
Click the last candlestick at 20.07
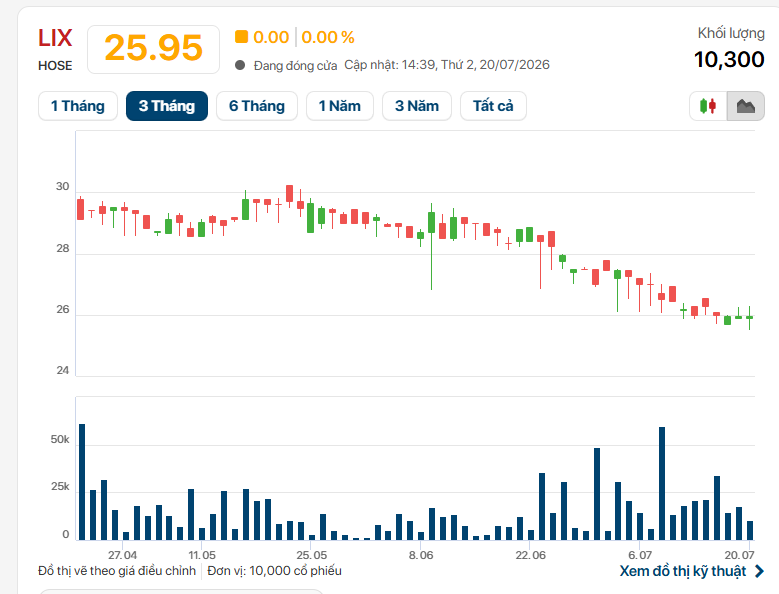750,318
